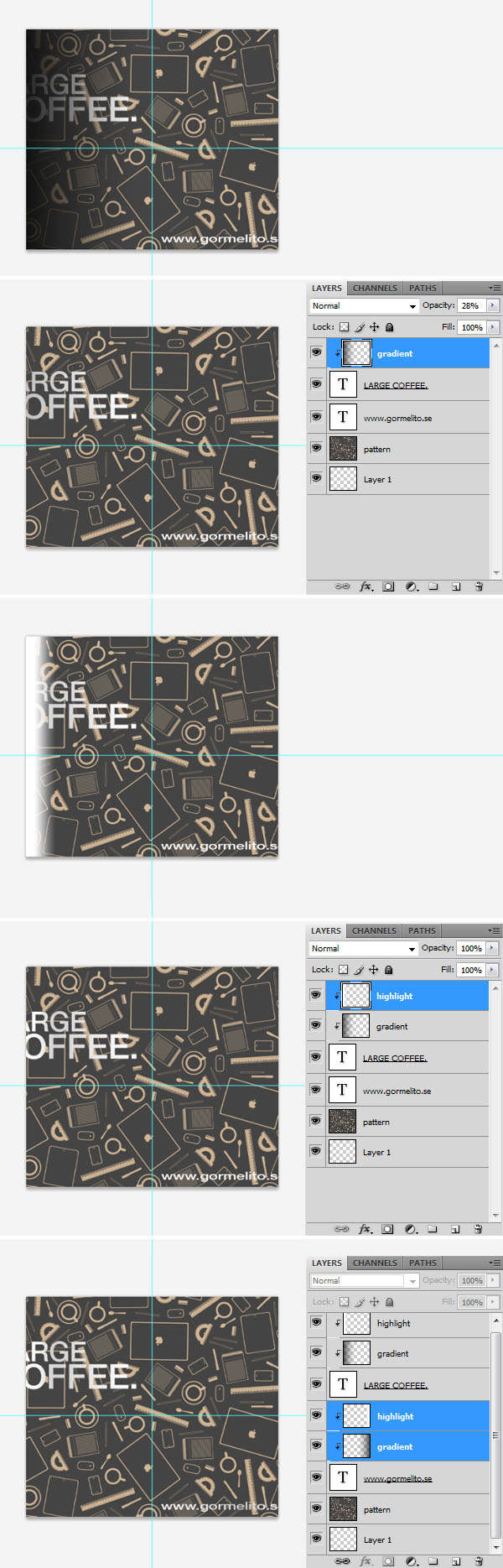Click the delete layer trash icon in the top Layers panel
Screen dimensions: 503x1568
[x=479, y=586]
